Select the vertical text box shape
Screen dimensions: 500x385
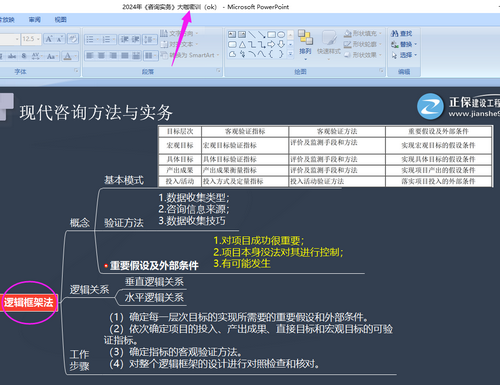tap(242, 34)
